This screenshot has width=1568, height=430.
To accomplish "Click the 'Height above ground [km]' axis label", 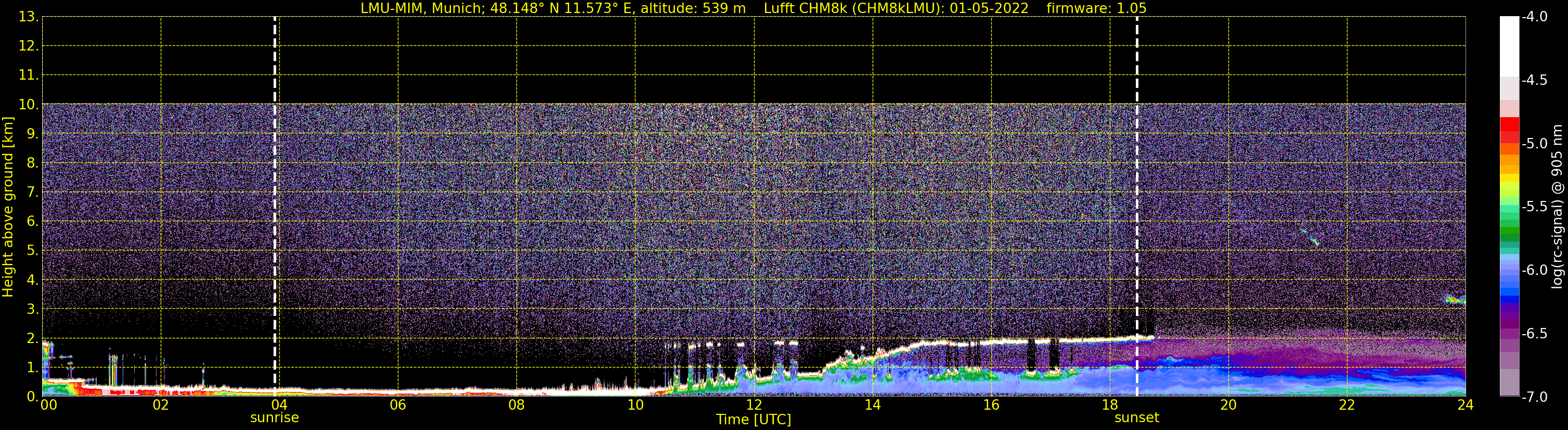I will [x=8, y=207].
